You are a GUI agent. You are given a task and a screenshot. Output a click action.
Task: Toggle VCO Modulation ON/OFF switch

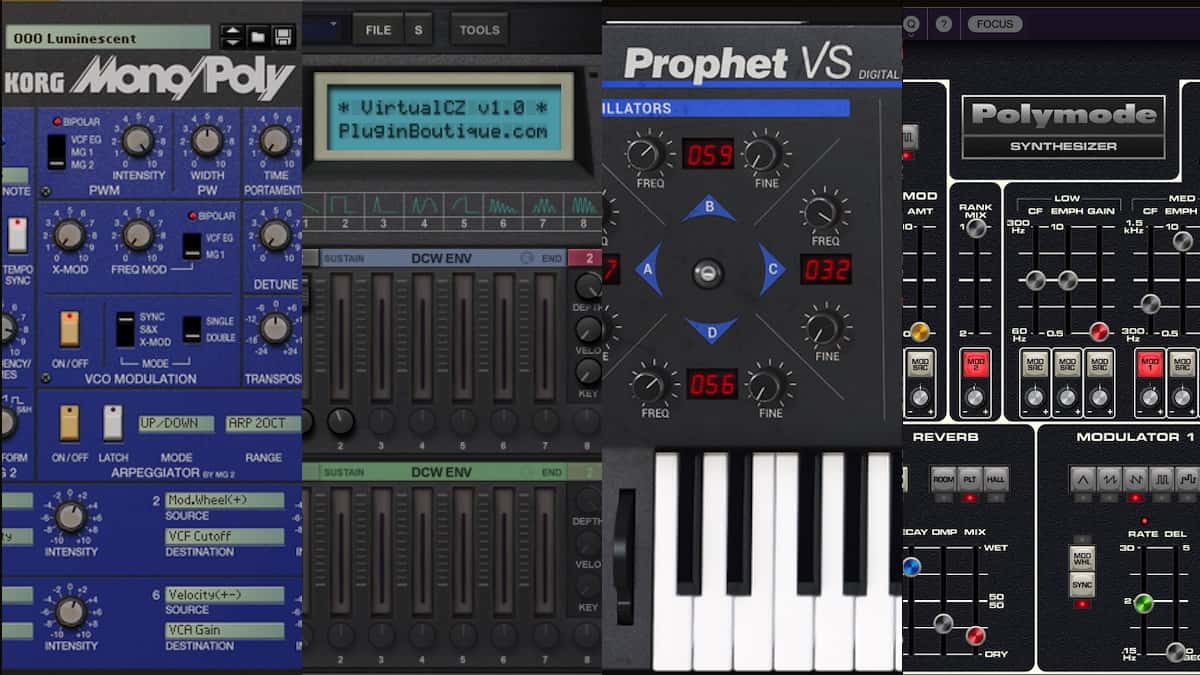(x=69, y=329)
